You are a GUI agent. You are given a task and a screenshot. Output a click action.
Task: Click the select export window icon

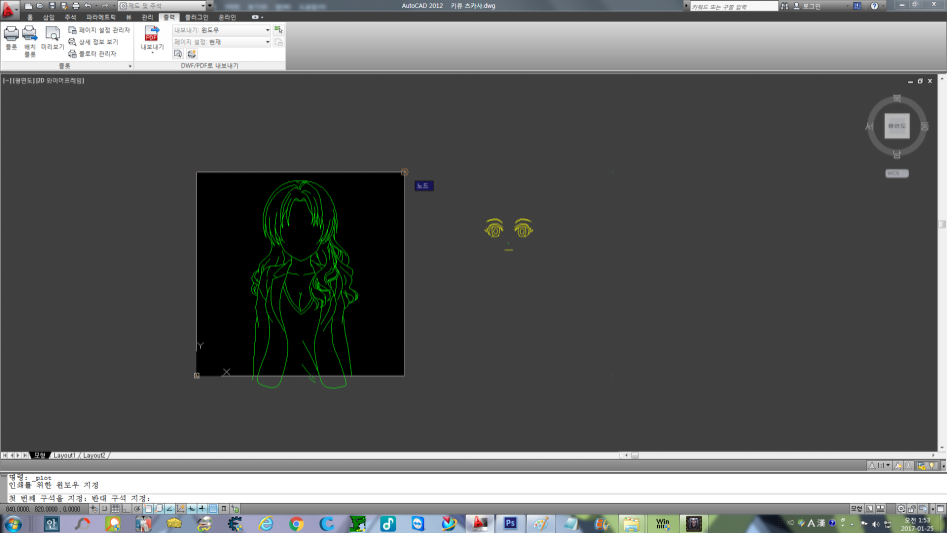278,30
